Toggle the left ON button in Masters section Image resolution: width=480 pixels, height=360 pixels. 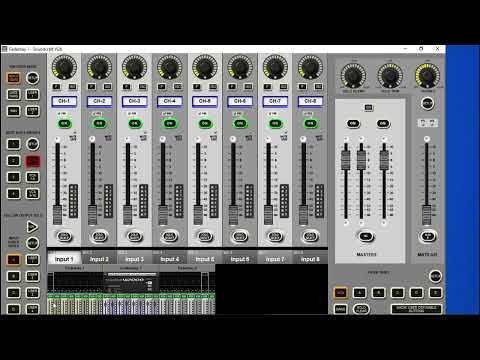click(353, 123)
